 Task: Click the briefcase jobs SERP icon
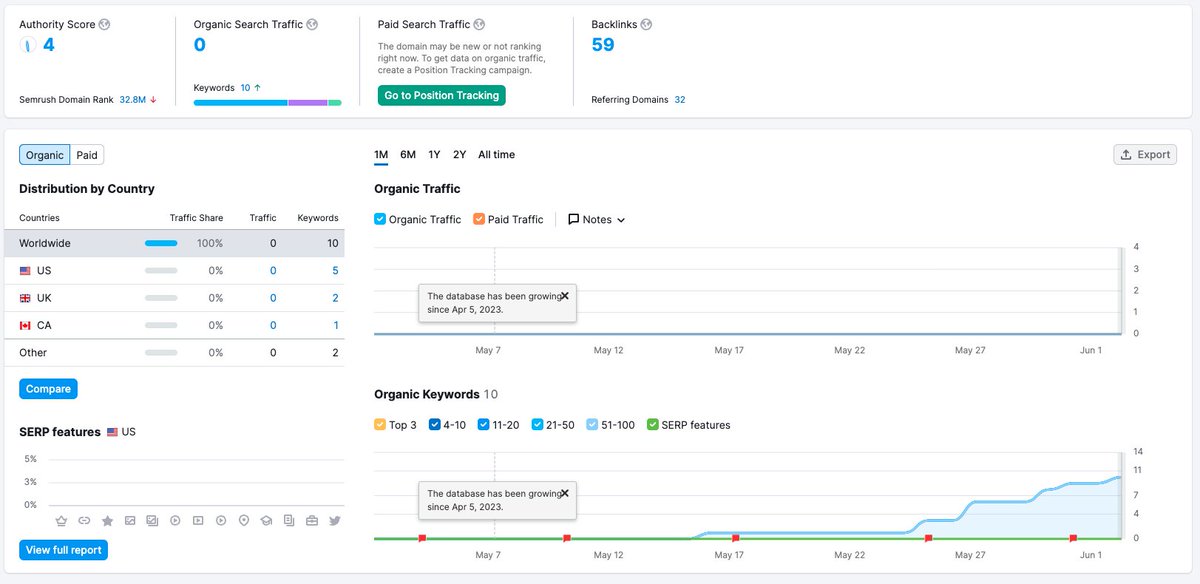(x=312, y=521)
